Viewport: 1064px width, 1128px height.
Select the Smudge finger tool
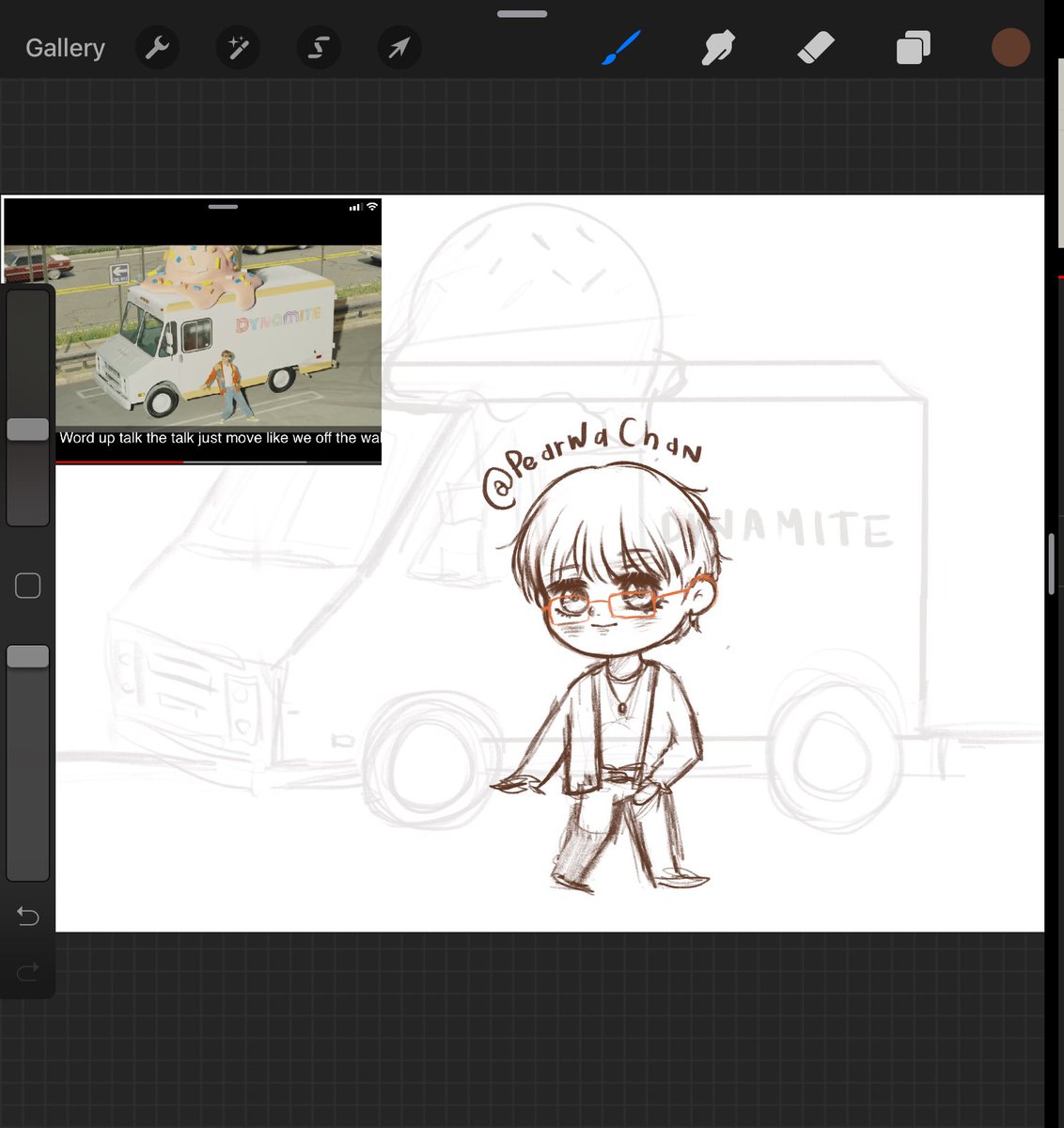coord(718,48)
